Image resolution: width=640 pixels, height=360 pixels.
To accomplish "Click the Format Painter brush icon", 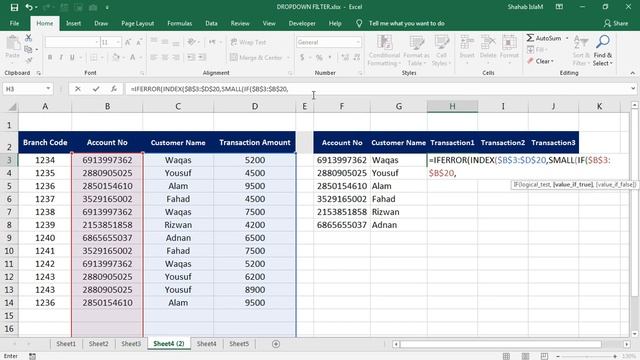I will pyautogui.click(x=28, y=60).
